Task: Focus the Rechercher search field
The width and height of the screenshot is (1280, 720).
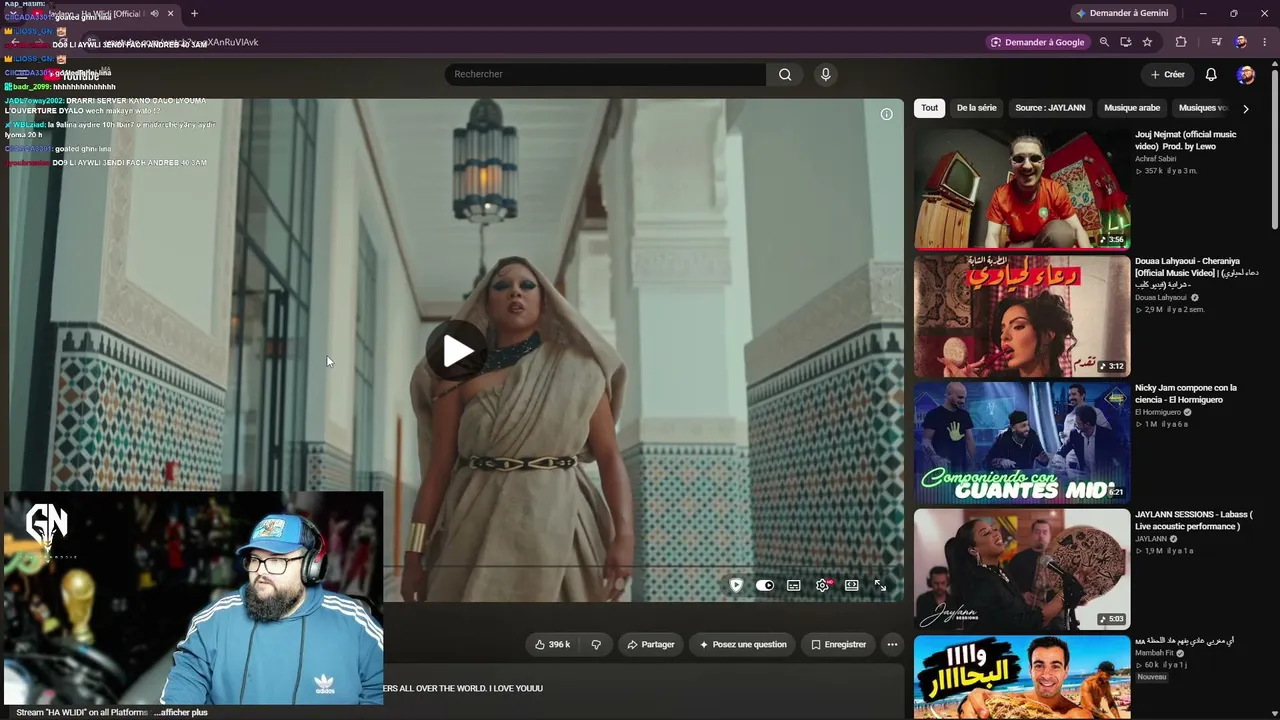Action: (x=606, y=74)
